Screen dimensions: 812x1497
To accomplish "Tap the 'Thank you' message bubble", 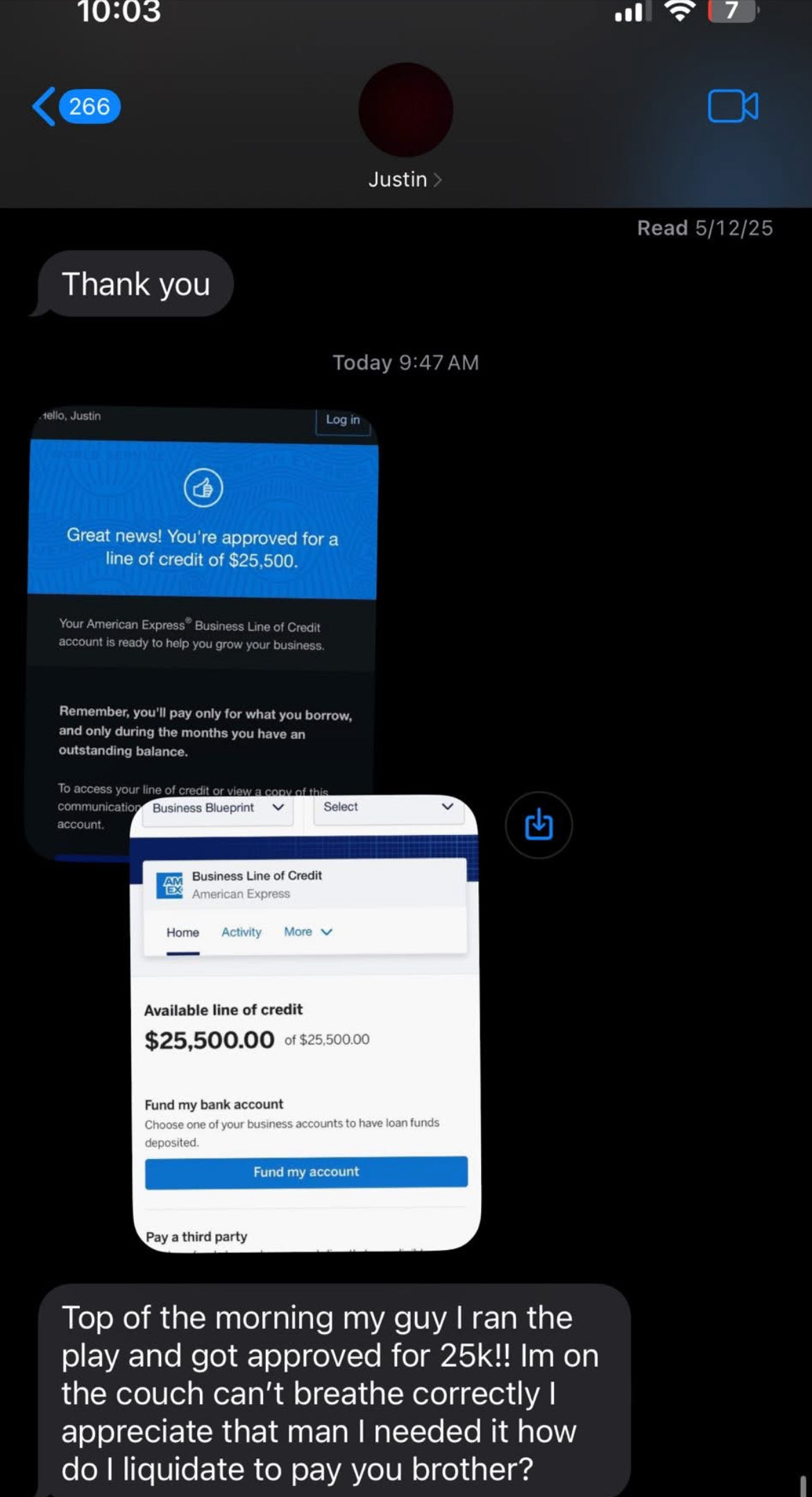I will coord(135,284).
